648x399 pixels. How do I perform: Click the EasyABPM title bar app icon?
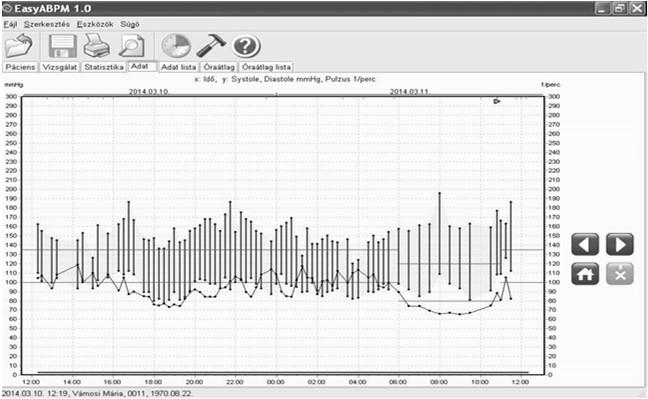pyautogui.click(x=7, y=8)
